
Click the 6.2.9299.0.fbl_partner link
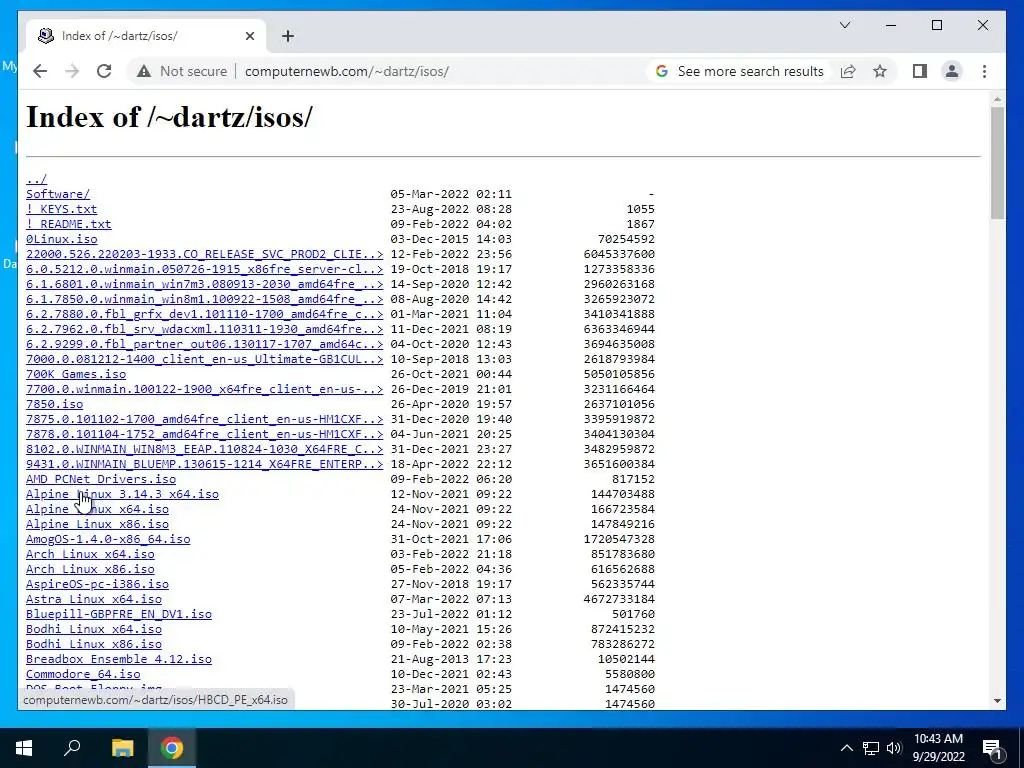coord(204,344)
